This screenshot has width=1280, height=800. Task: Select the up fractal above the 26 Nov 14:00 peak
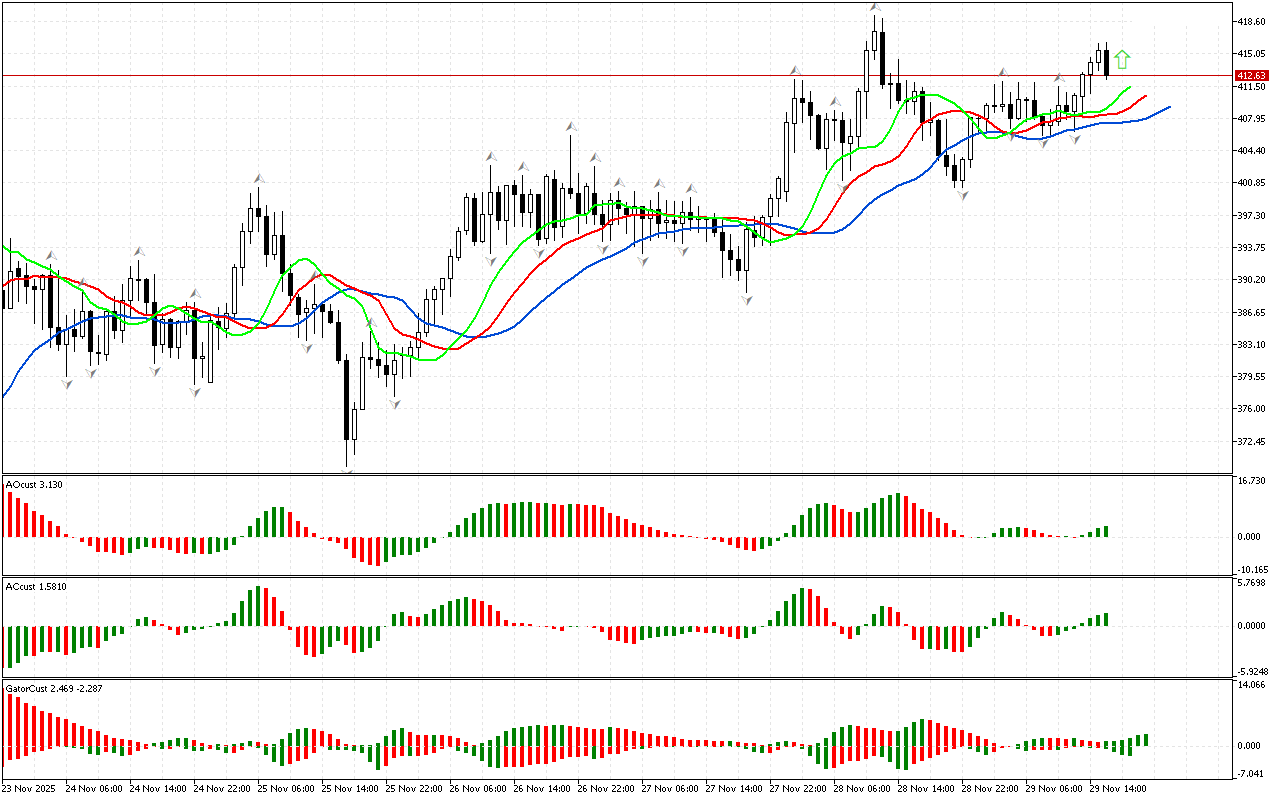coord(571,127)
